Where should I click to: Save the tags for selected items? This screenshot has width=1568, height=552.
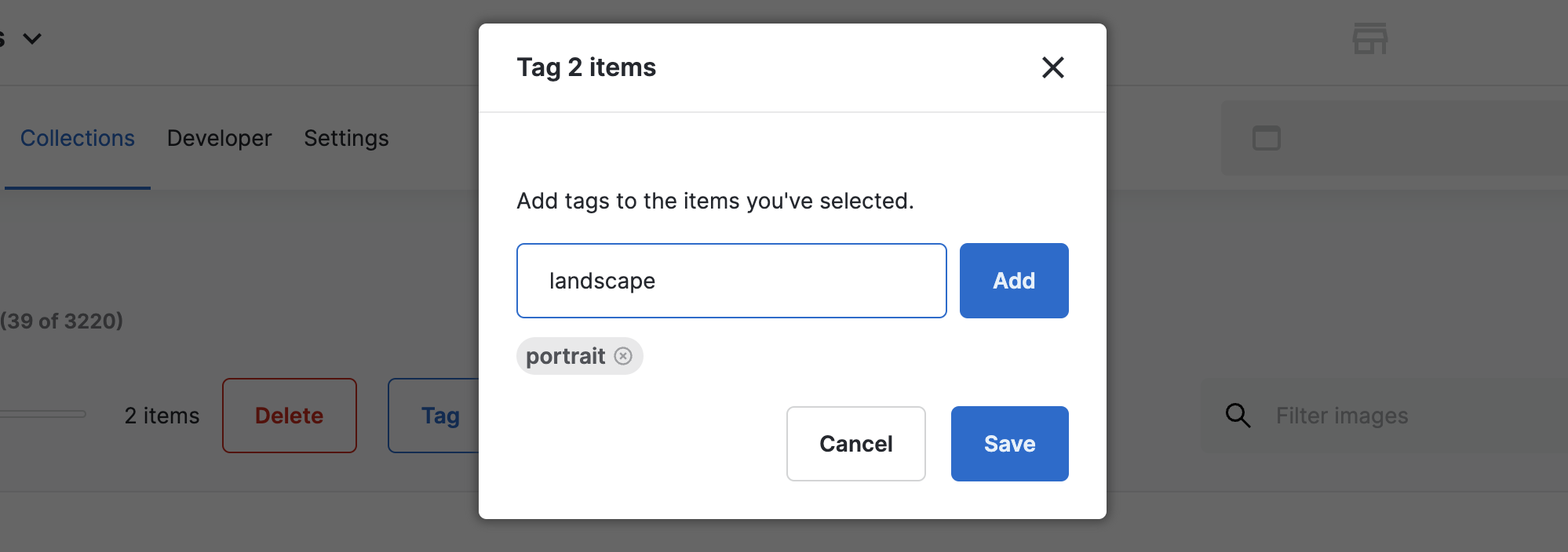click(x=1009, y=444)
